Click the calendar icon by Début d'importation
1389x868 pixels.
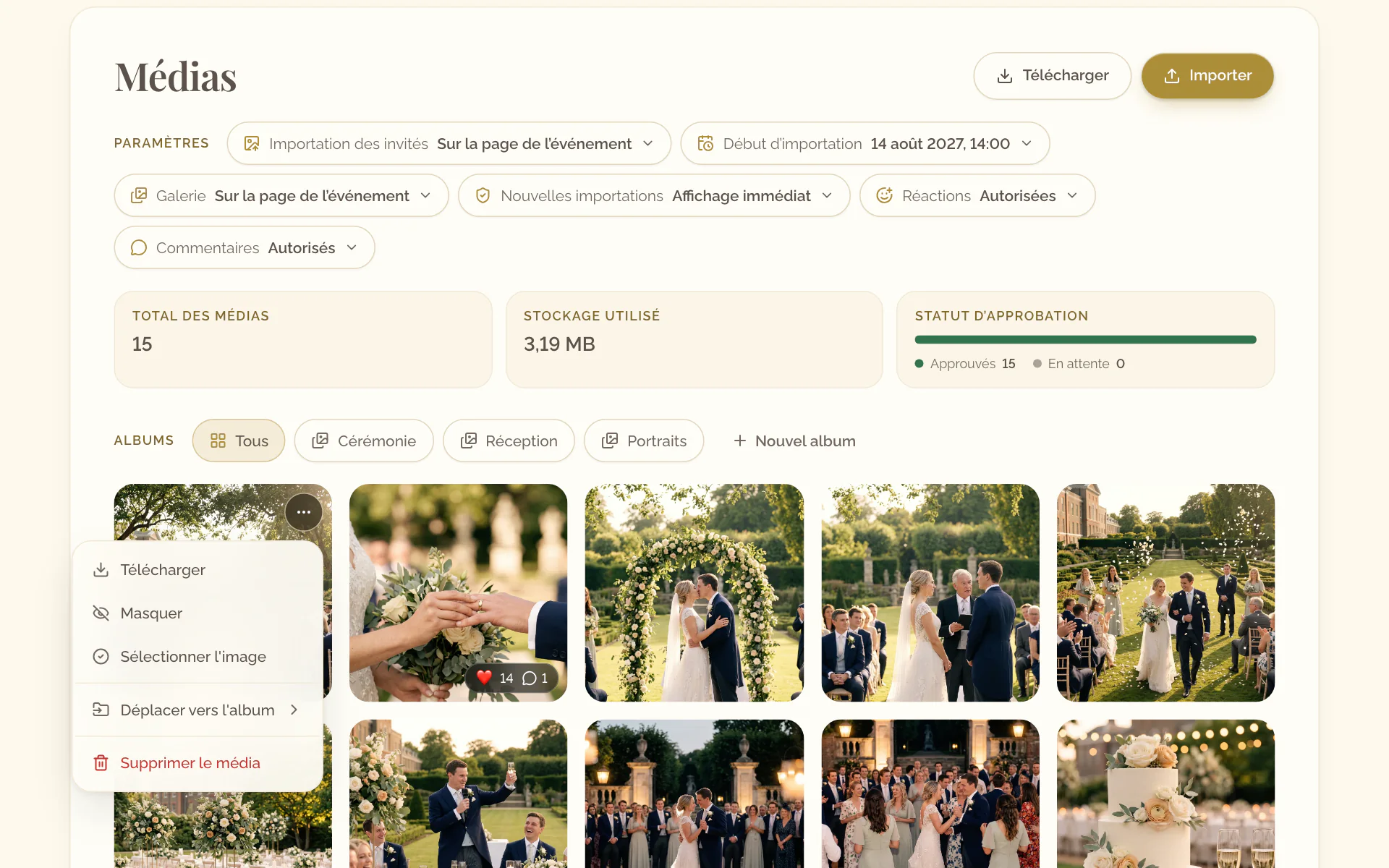(705, 143)
